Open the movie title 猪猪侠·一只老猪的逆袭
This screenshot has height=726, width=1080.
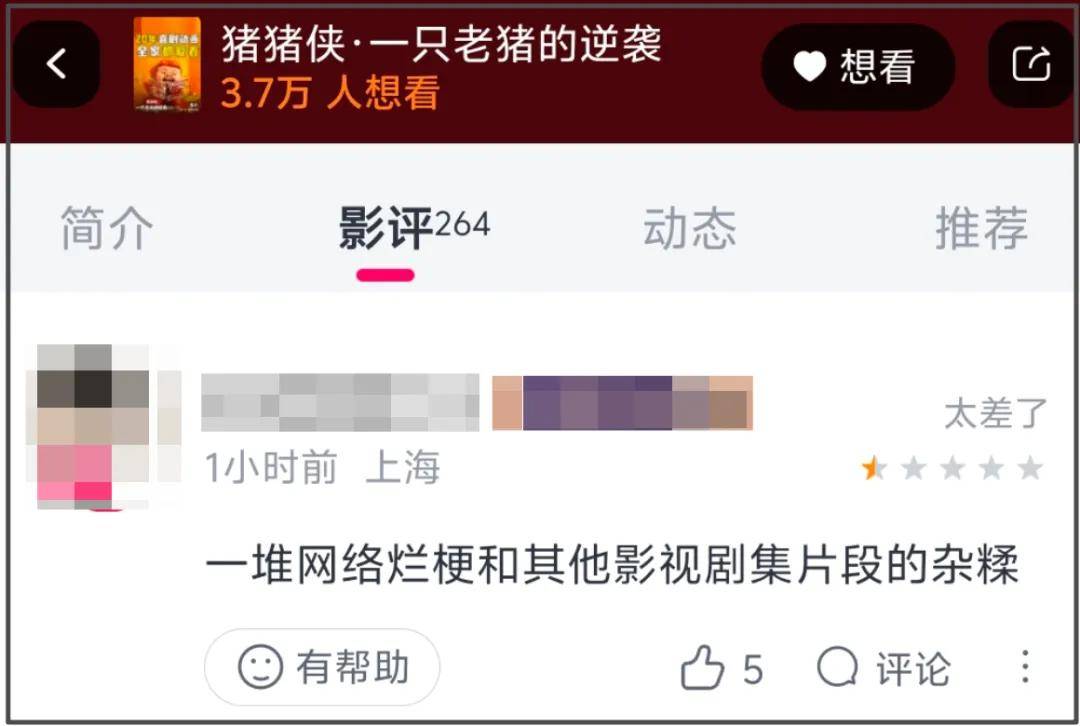pos(442,44)
